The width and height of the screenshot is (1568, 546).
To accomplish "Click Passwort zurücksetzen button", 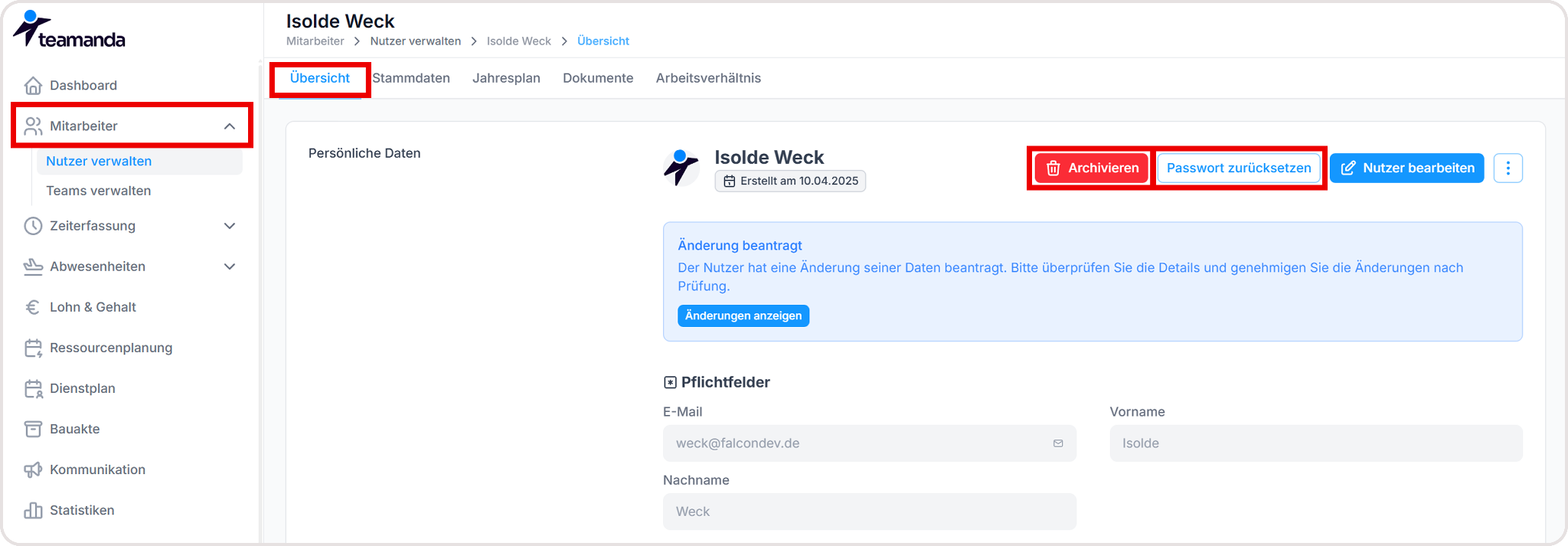I will click(1238, 168).
